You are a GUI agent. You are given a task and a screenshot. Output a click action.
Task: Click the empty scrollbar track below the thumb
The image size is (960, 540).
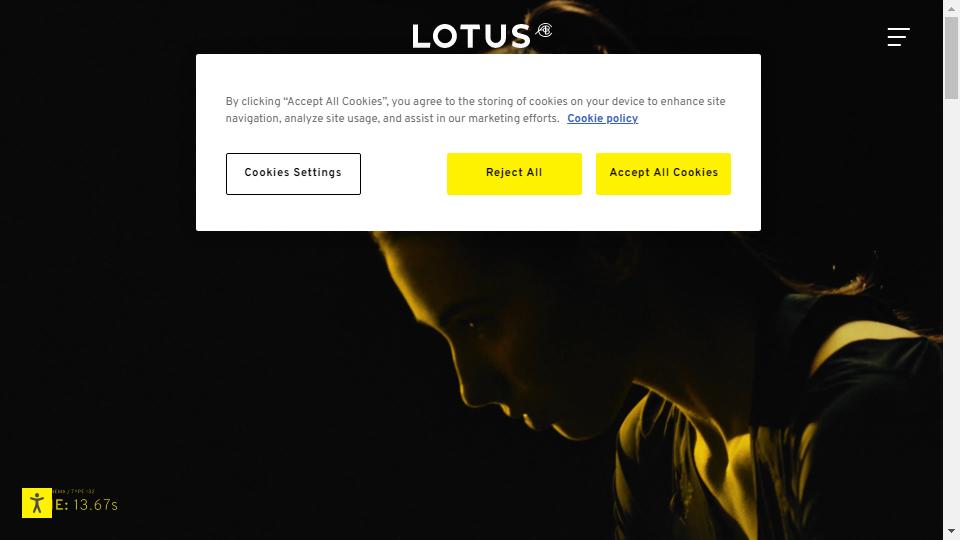pyautogui.click(x=951, y=312)
